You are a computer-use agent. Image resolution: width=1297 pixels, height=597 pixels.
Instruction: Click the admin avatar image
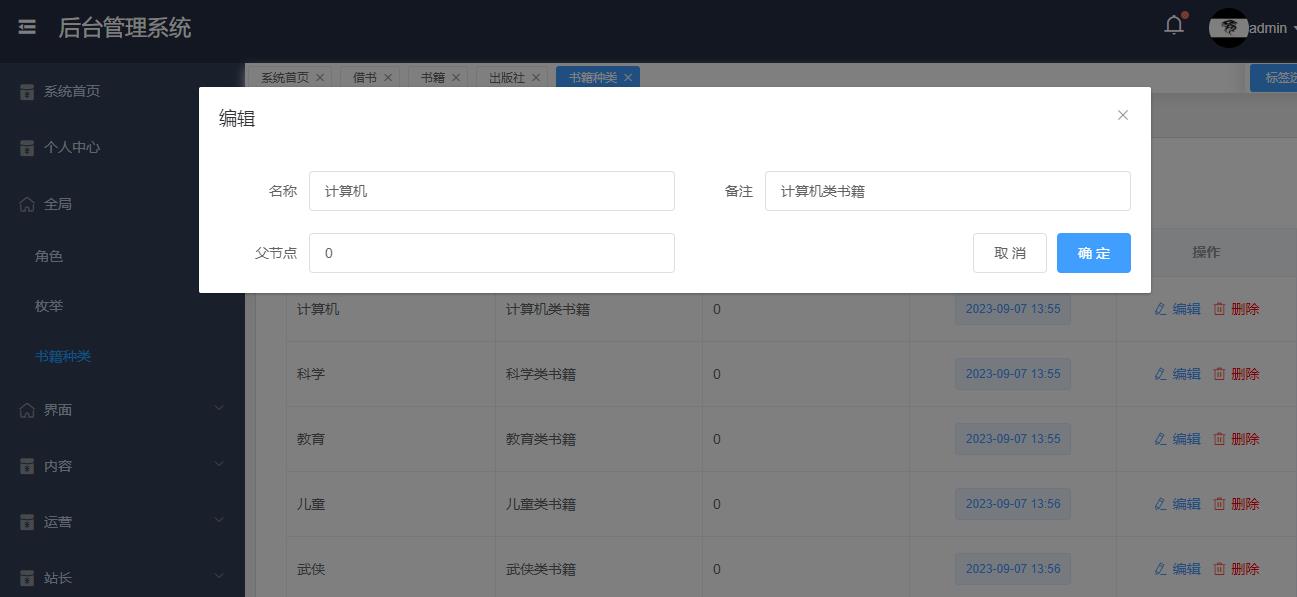coord(1228,28)
